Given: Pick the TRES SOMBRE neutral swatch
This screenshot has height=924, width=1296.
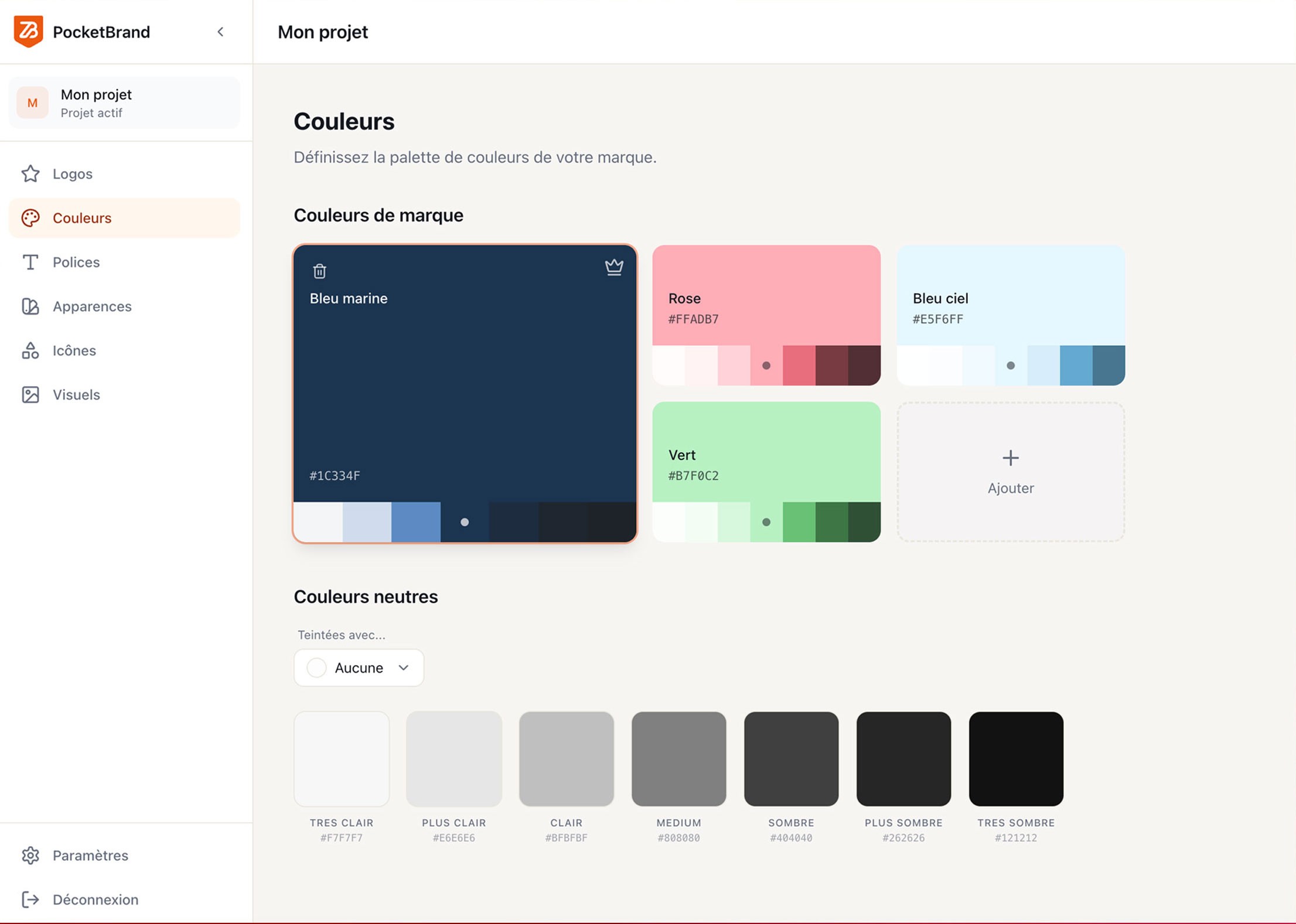Looking at the screenshot, I should (1015, 758).
